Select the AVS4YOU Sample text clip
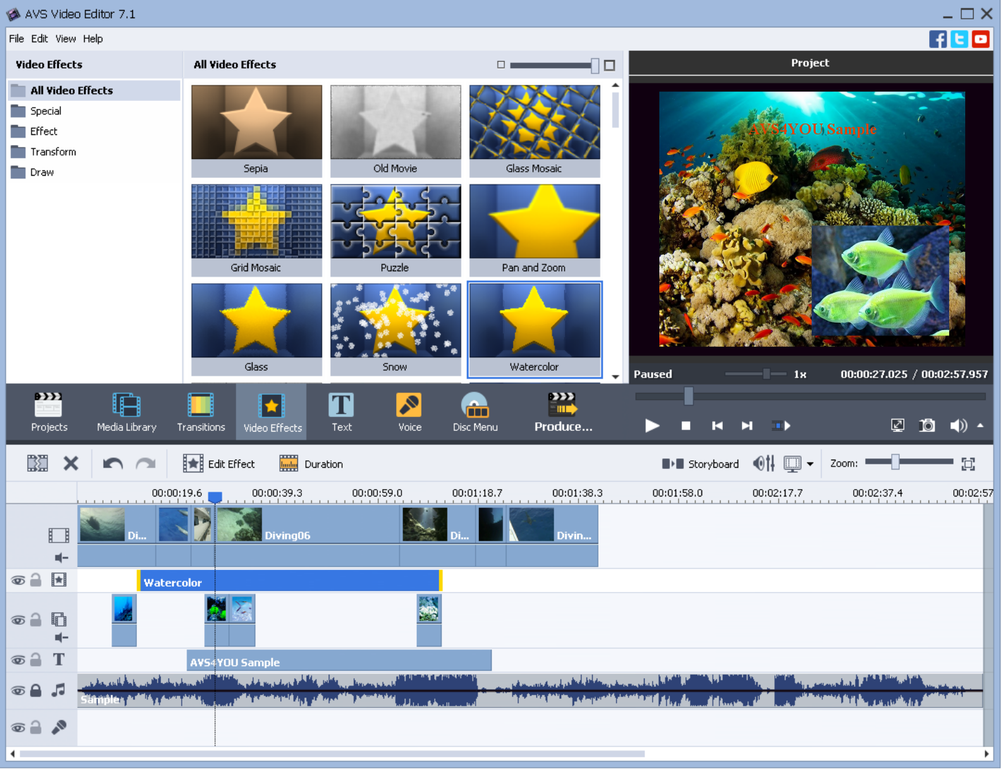Screen dimensions: 1002x769 pos(339,661)
